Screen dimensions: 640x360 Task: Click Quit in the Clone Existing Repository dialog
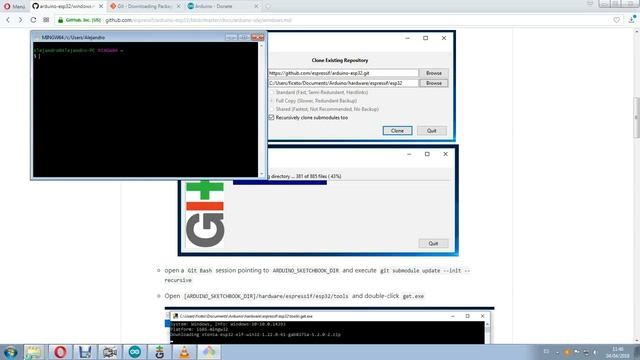point(431,131)
